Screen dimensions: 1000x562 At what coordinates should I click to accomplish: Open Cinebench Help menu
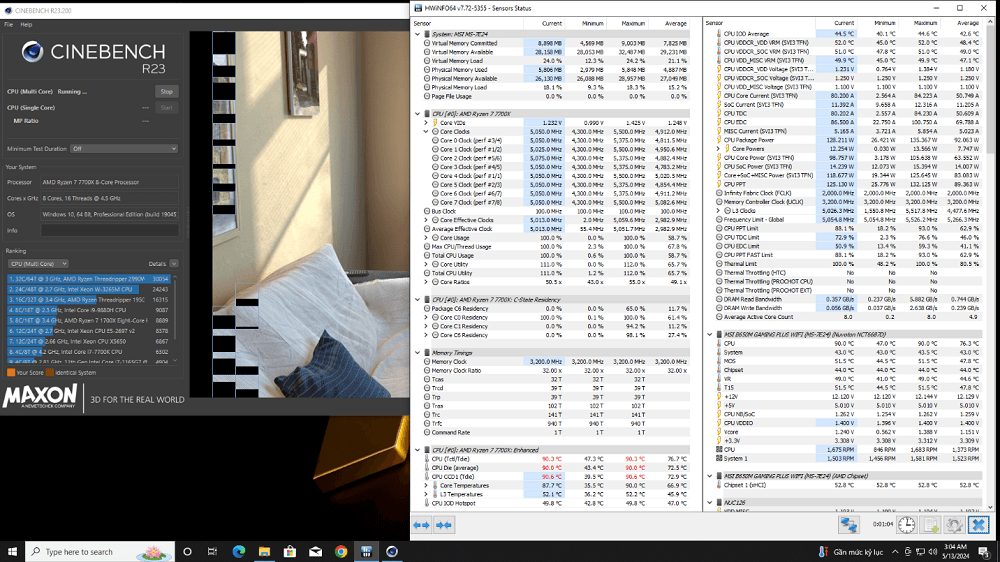pyautogui.click(x=26, y=24)
